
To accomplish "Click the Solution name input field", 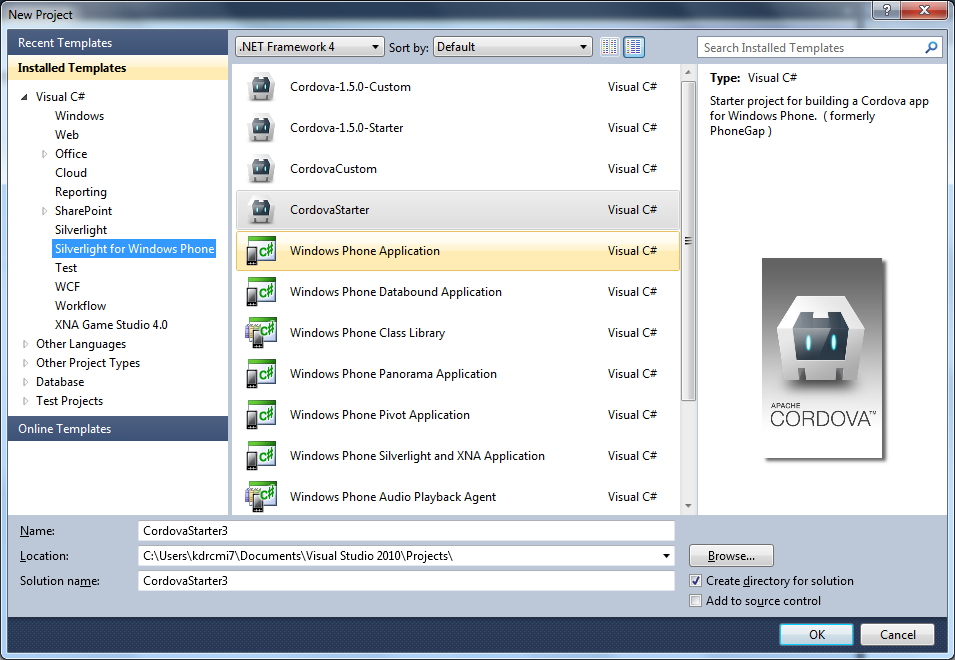I will 406,581.
